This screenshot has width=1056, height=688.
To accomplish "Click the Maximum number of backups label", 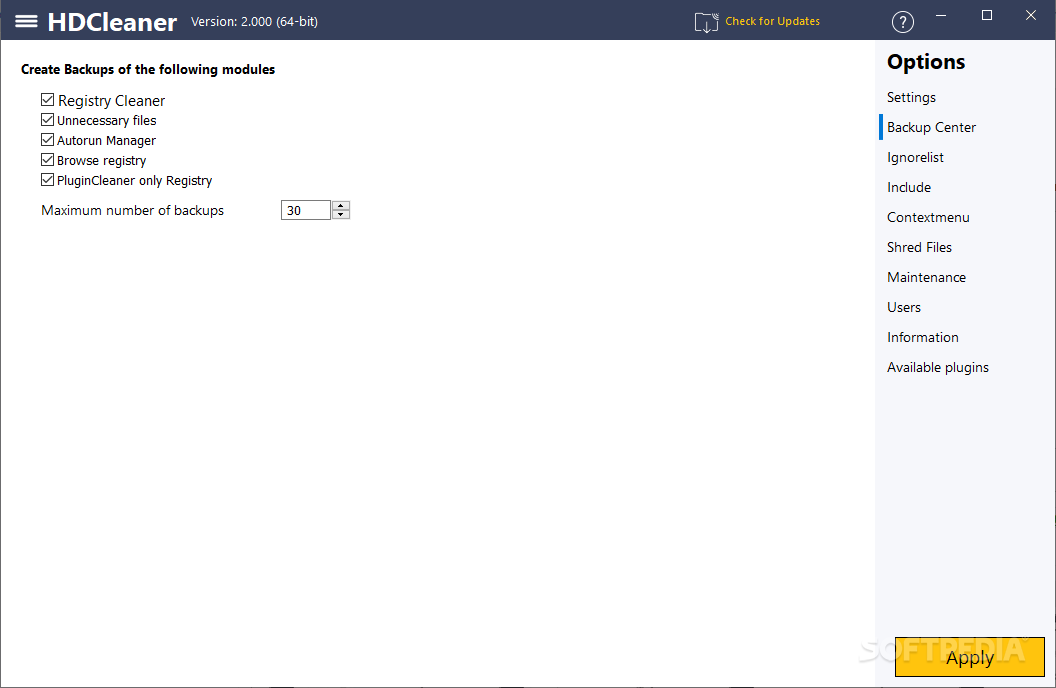I will click(133, 211).
